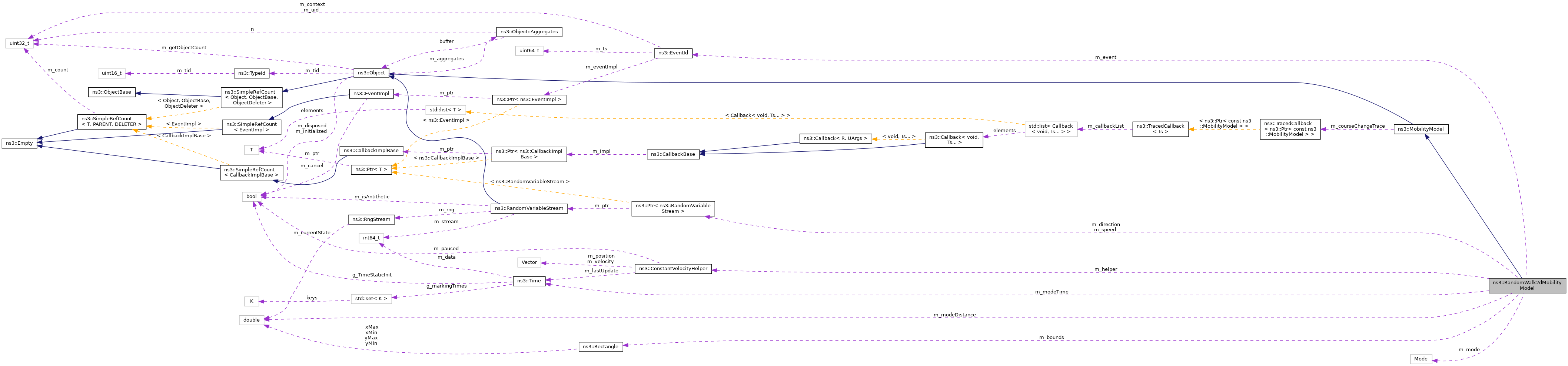
Task: Click the int64_t type node
Action: pyautogui.click(x=371, y=238)
